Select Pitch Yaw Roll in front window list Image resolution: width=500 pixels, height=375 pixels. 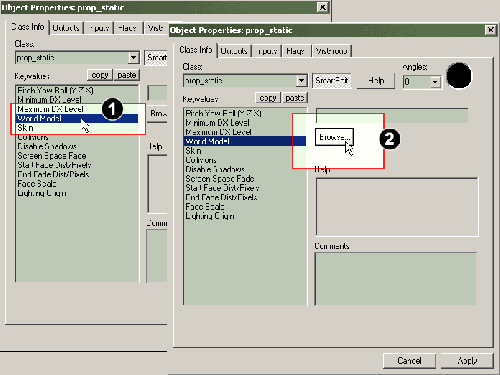[x=245, y=113]
